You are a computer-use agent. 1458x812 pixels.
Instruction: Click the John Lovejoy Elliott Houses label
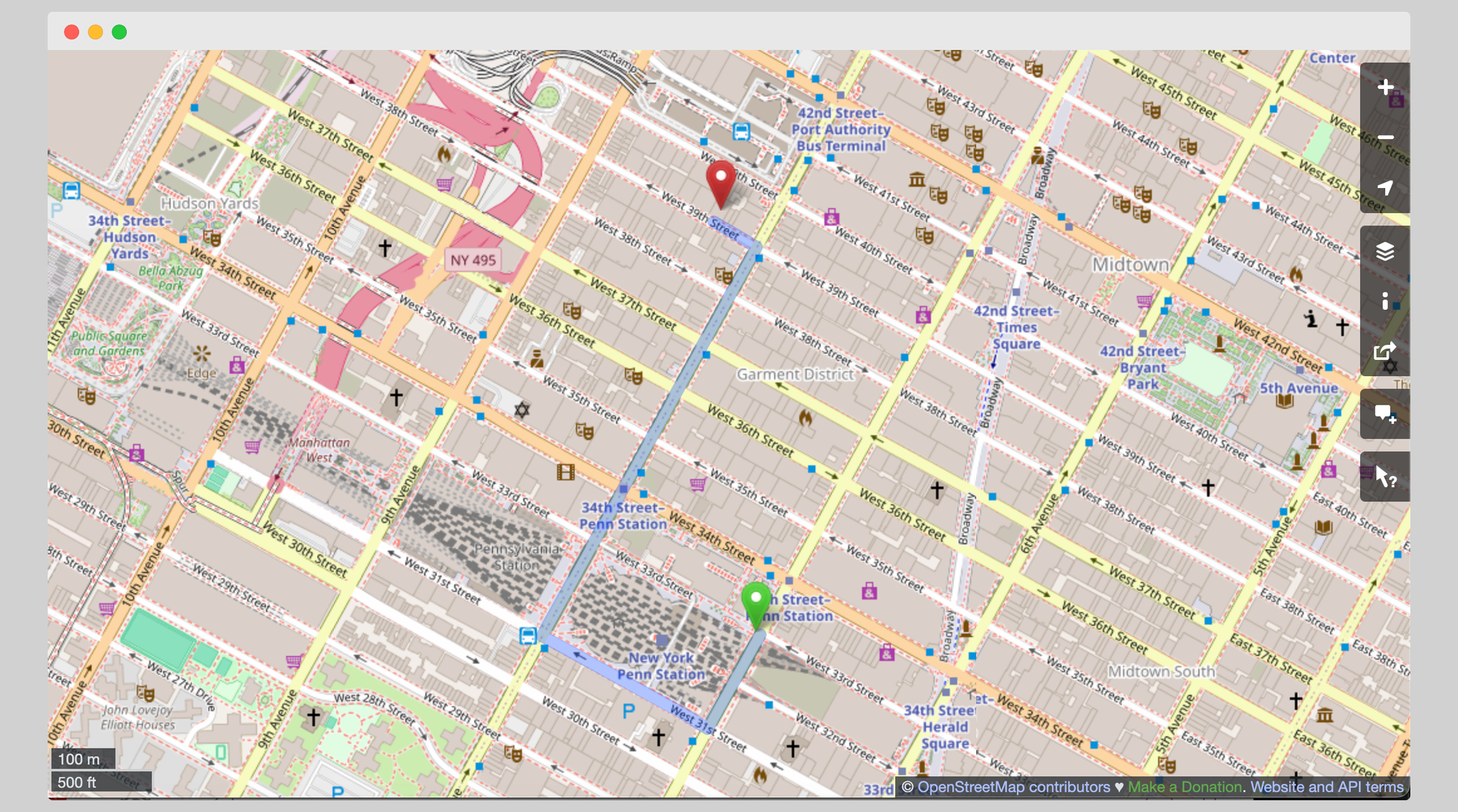[x=138, y=717]
